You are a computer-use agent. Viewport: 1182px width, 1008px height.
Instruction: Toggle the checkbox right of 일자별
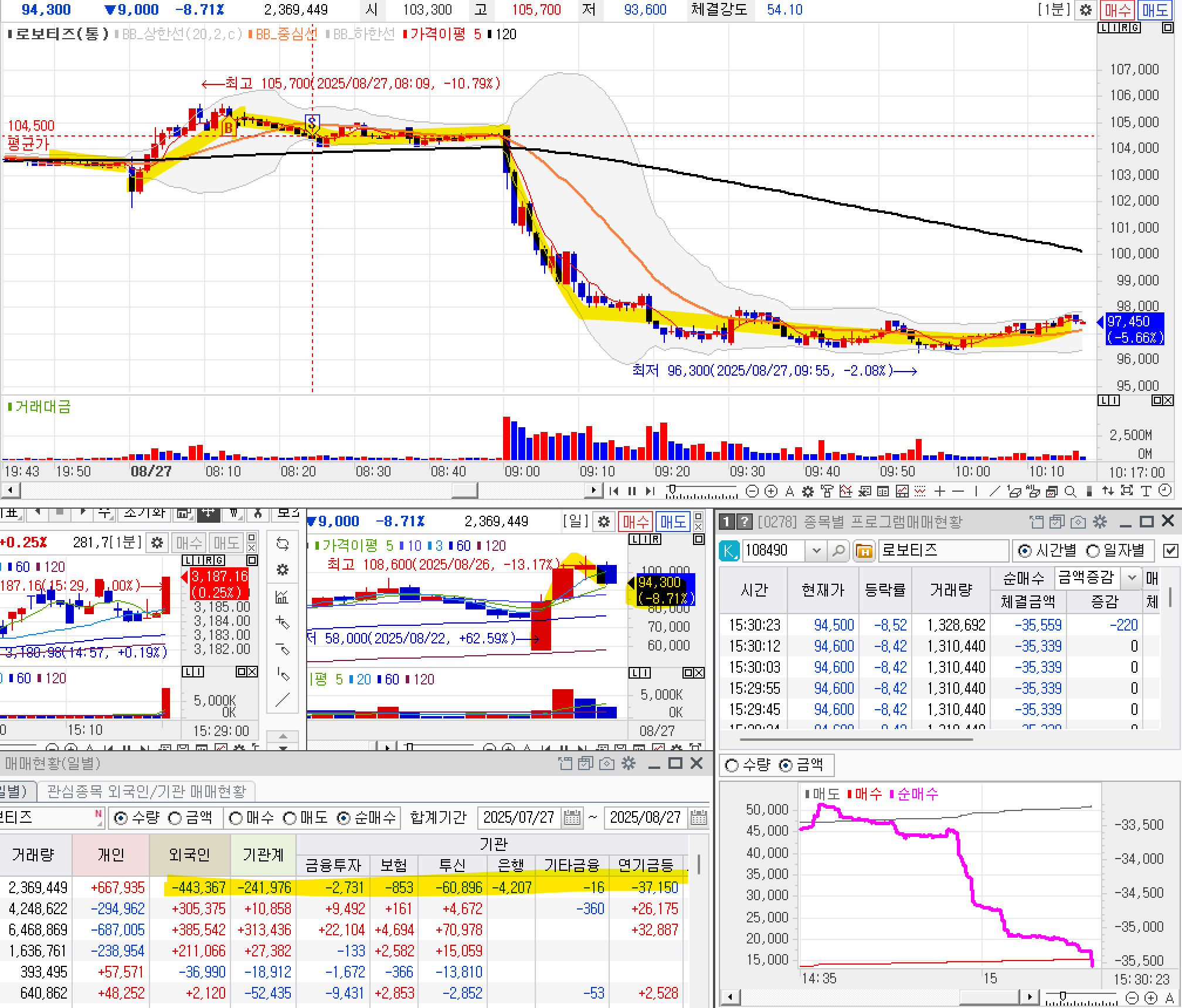tap(1170, 550)
